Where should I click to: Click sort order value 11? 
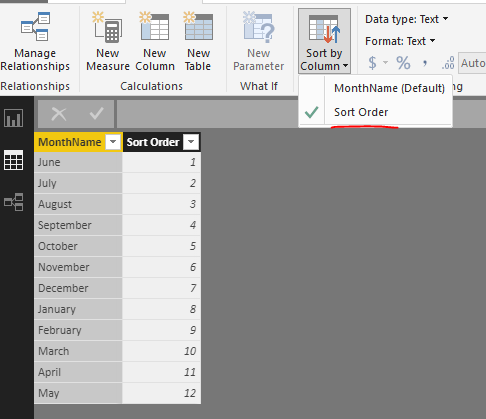(x=162, y=372)
